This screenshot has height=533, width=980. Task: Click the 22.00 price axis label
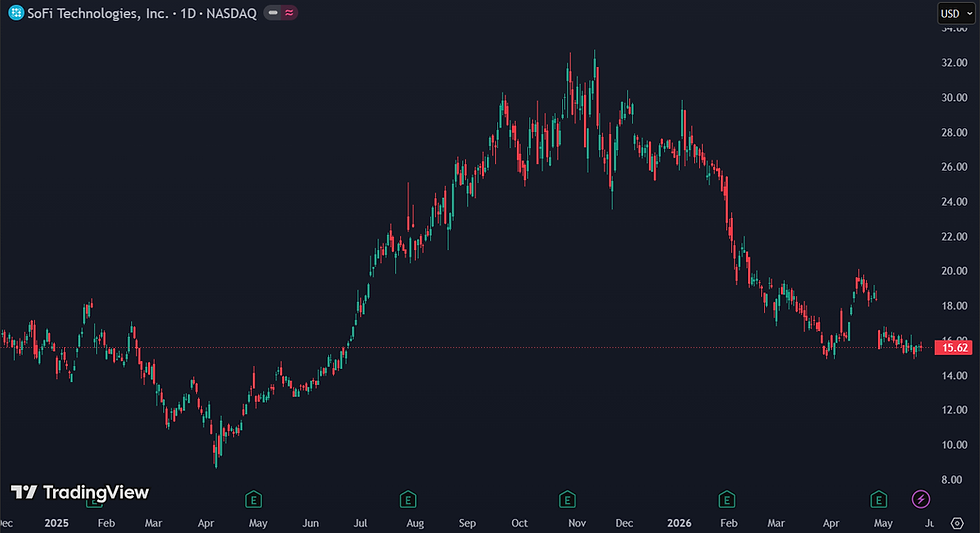pos(954,237)
